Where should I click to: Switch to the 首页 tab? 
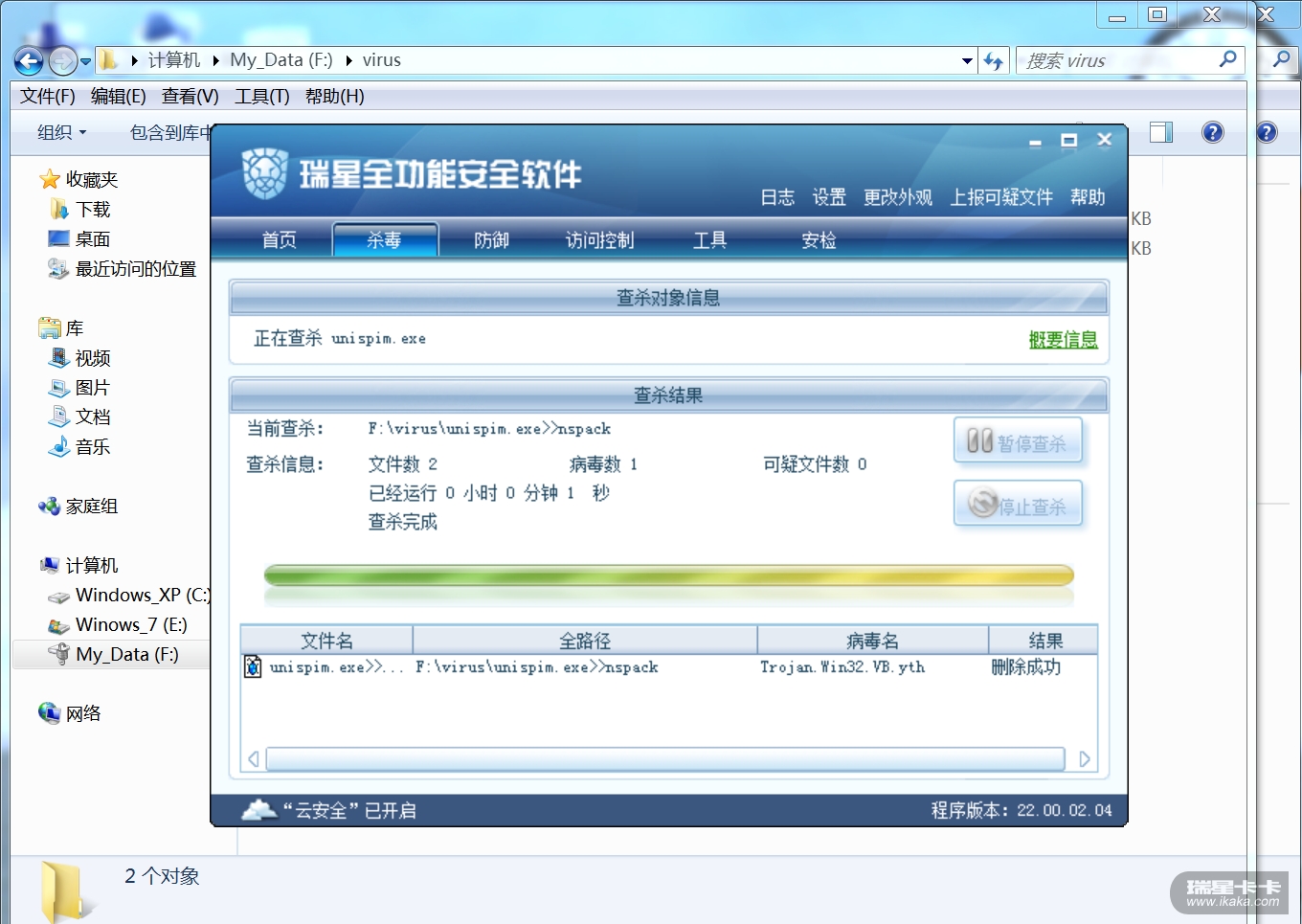click(280, 239)
